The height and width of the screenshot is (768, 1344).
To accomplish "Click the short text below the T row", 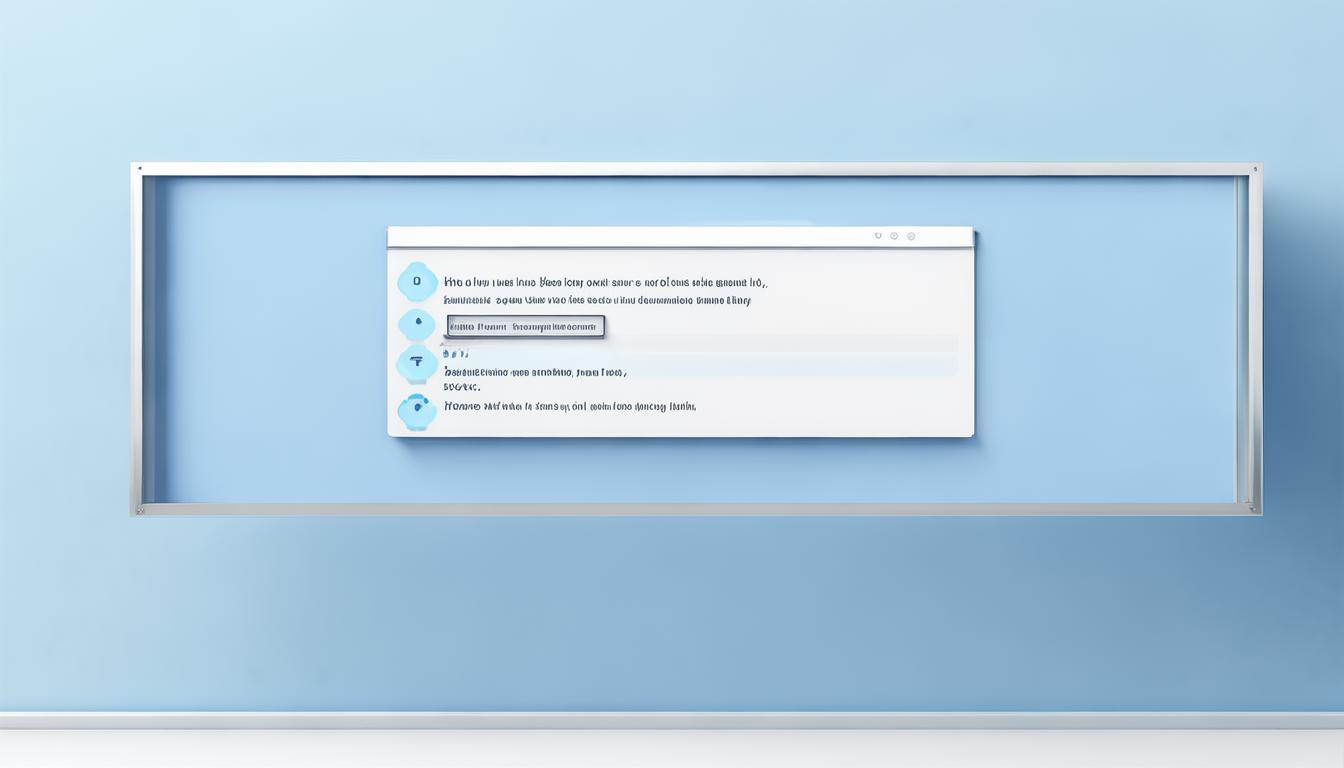I will 462,386.
